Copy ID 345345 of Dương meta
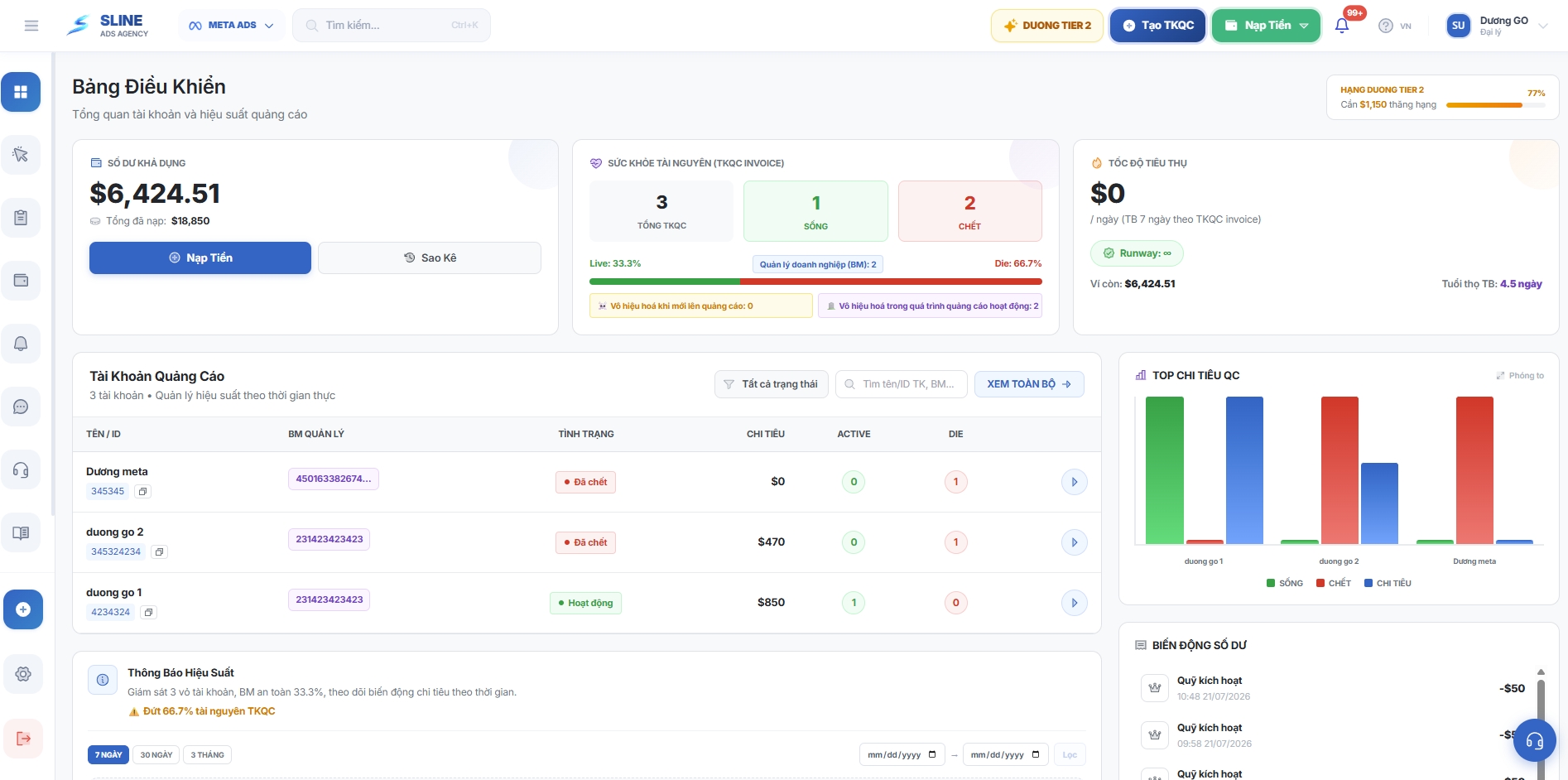This screenshot has height=780, width=1568. (x=142, y=492)
